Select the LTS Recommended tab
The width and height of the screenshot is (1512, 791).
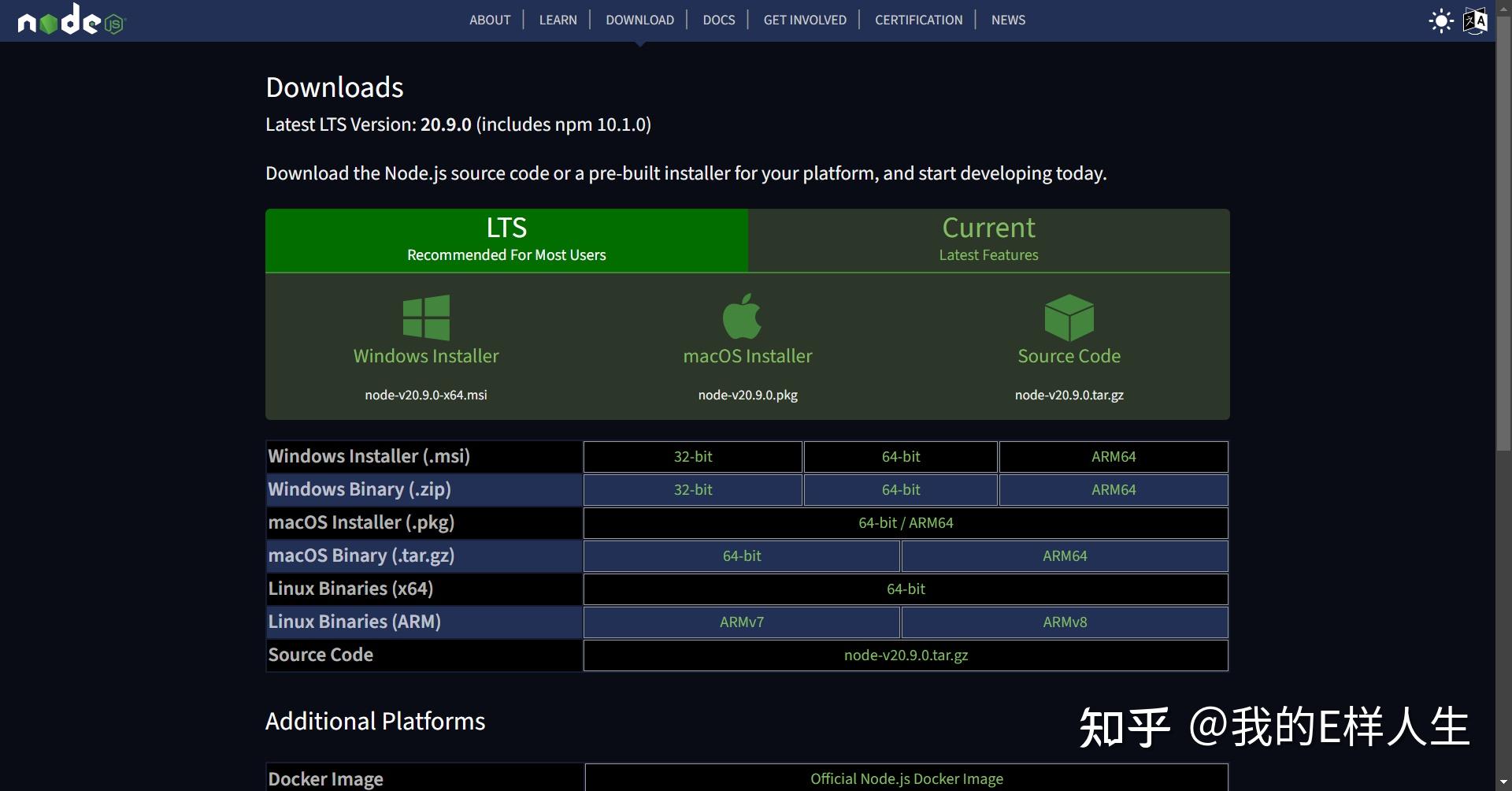[x=506, y=239]
